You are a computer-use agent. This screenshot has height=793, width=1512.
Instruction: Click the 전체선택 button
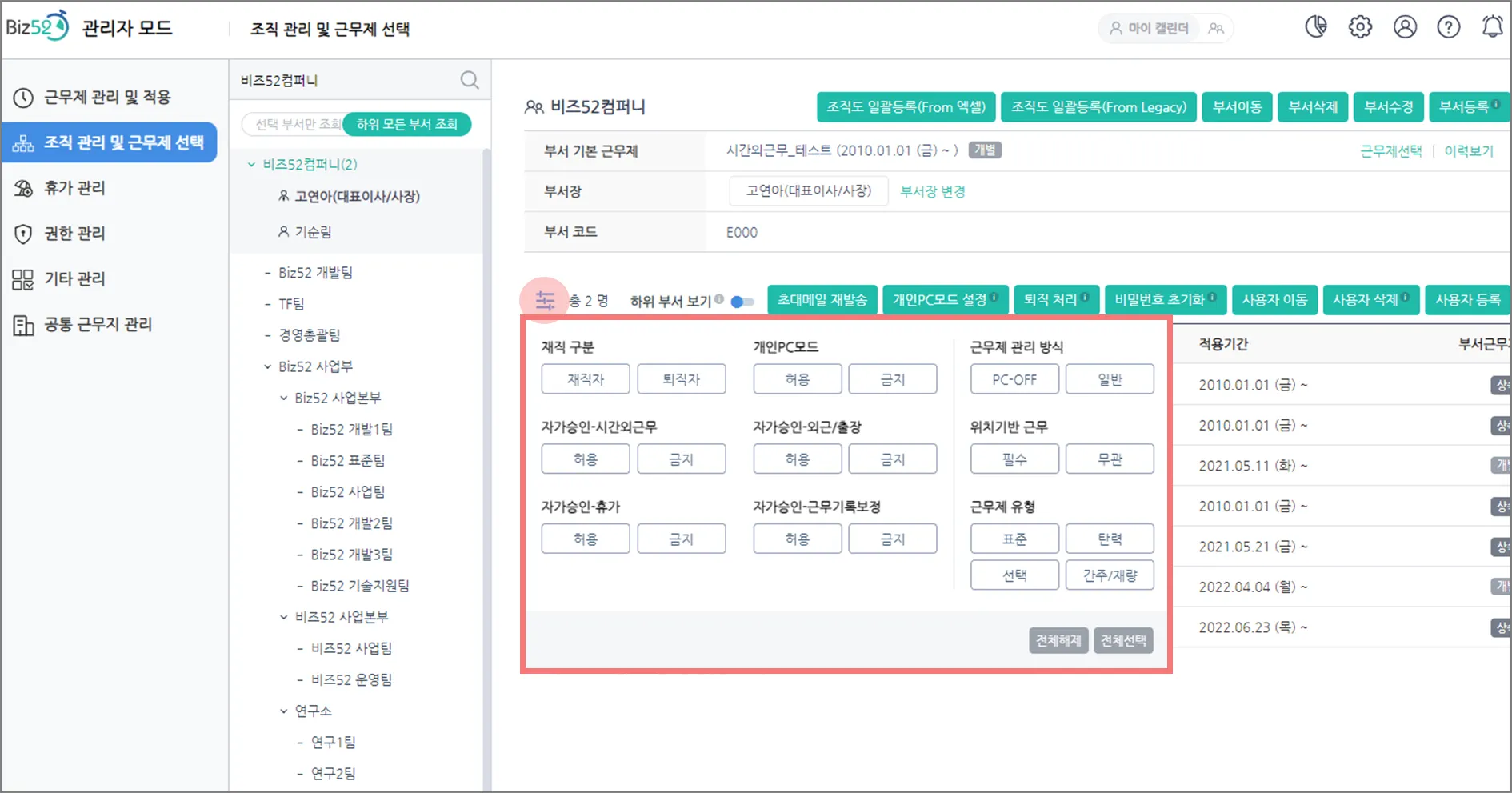[x=1123, y=640]
